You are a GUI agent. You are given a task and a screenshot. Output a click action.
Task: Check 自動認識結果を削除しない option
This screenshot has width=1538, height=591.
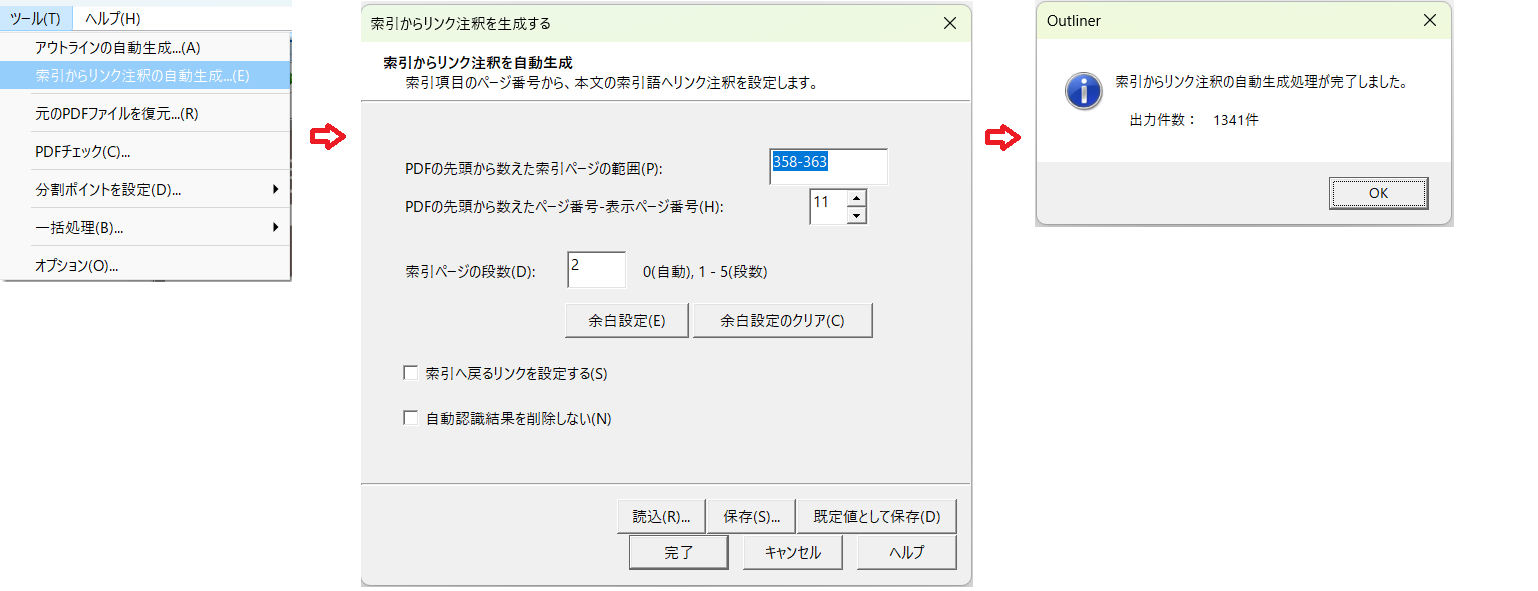(410, 419)
